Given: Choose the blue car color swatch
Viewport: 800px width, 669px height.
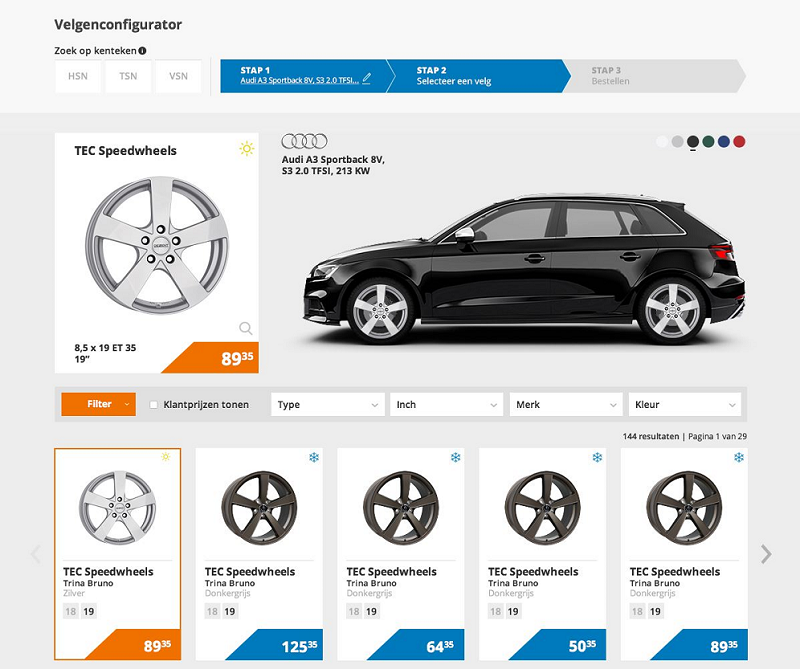Looking at the screenshot, I should tap(723, 142).
